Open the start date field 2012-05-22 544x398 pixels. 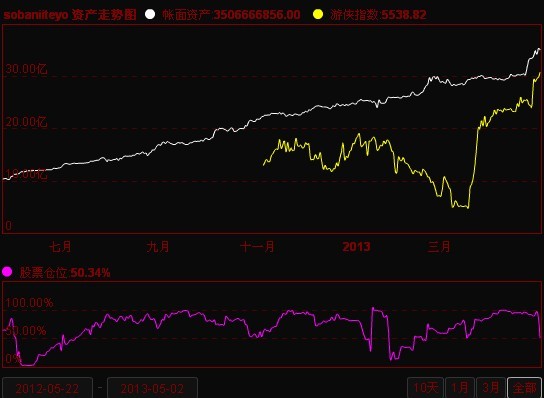[x=47, y=388]
